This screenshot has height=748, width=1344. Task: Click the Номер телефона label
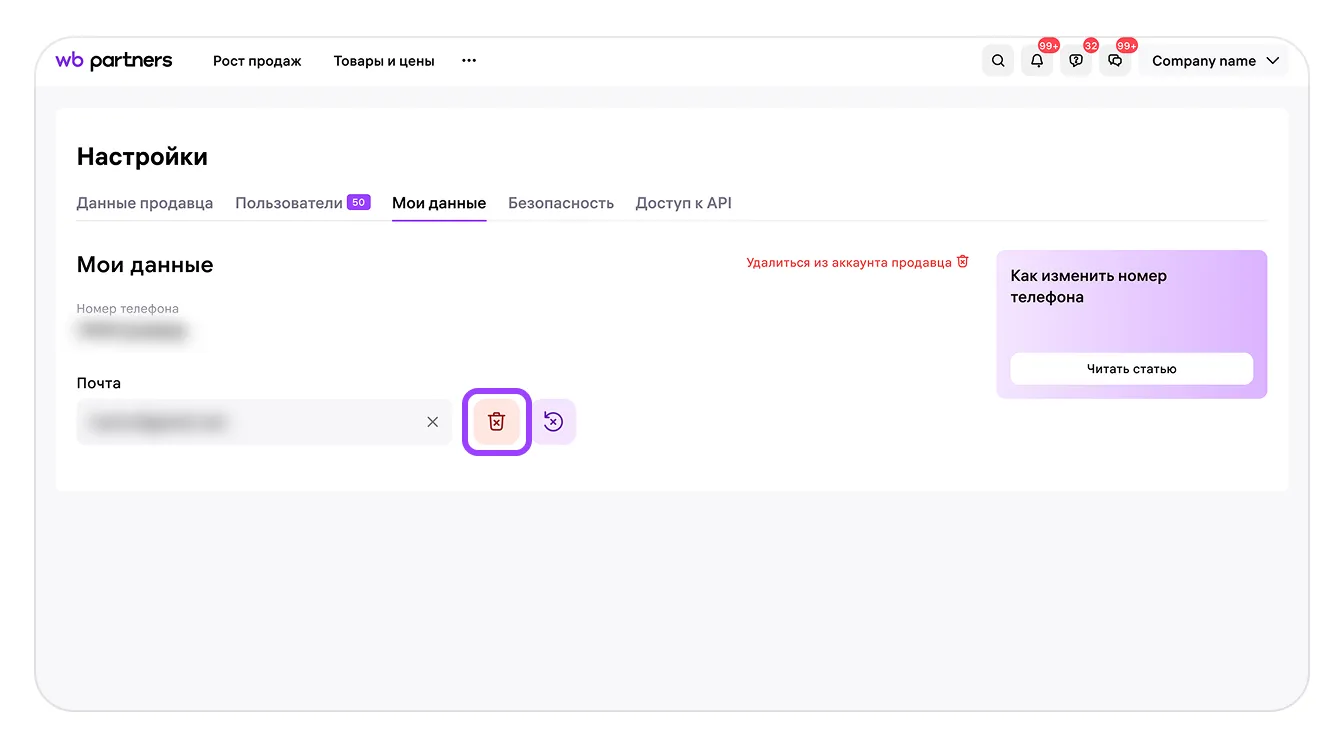(128, 308)
